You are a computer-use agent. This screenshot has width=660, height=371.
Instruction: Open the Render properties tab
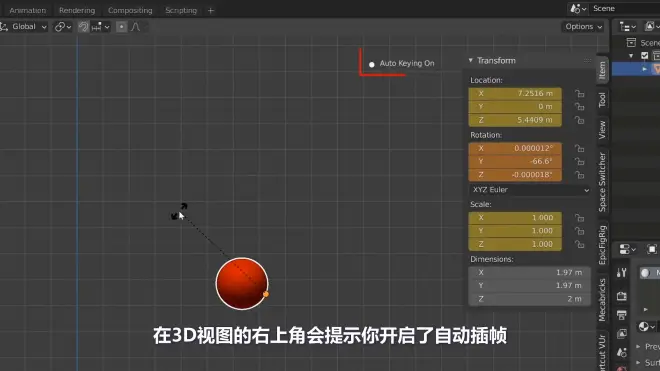coord(622,296)
